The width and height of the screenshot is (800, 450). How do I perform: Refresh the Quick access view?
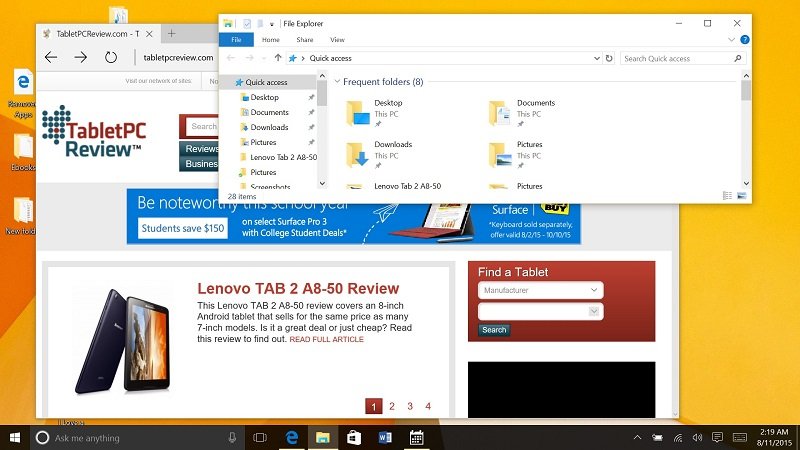click(x=609, y=58)
